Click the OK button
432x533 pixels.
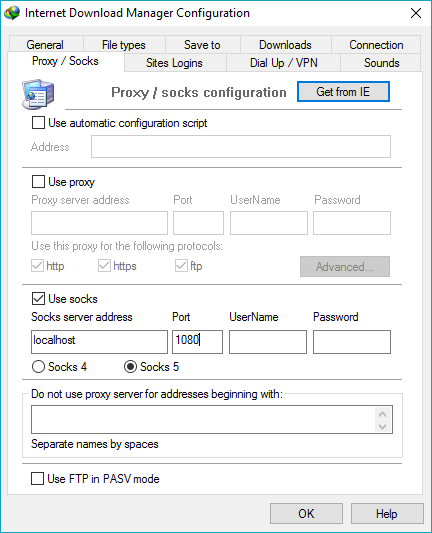(x=306, y=514)
